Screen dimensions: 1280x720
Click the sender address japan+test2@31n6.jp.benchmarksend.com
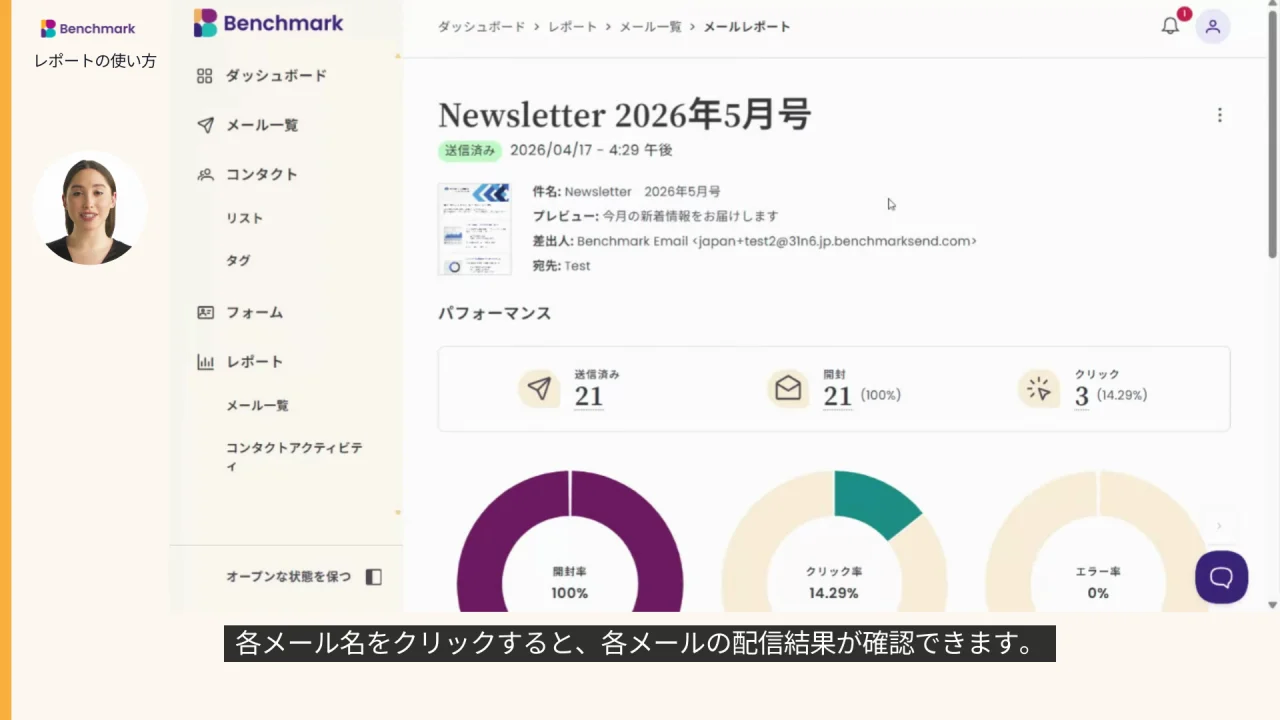(x=834, y=241)
